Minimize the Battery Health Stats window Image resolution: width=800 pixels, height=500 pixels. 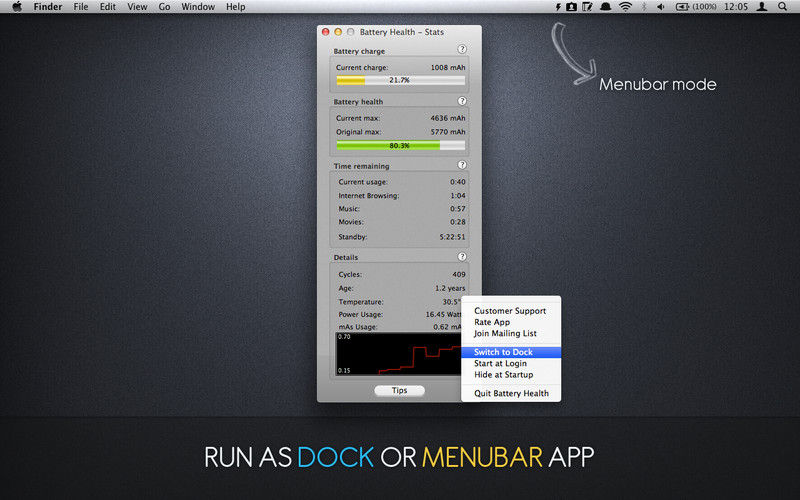[x=338, y=32]
